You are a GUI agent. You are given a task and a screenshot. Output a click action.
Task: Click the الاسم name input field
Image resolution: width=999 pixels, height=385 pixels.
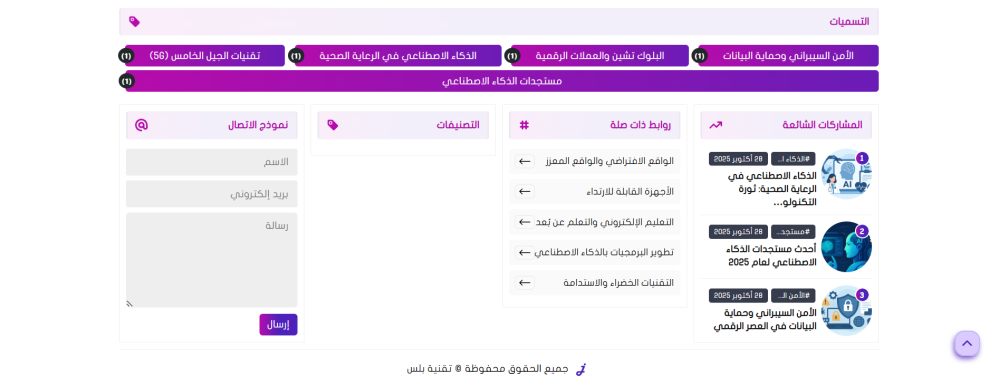pyautogui.click(x=212, y=162)
